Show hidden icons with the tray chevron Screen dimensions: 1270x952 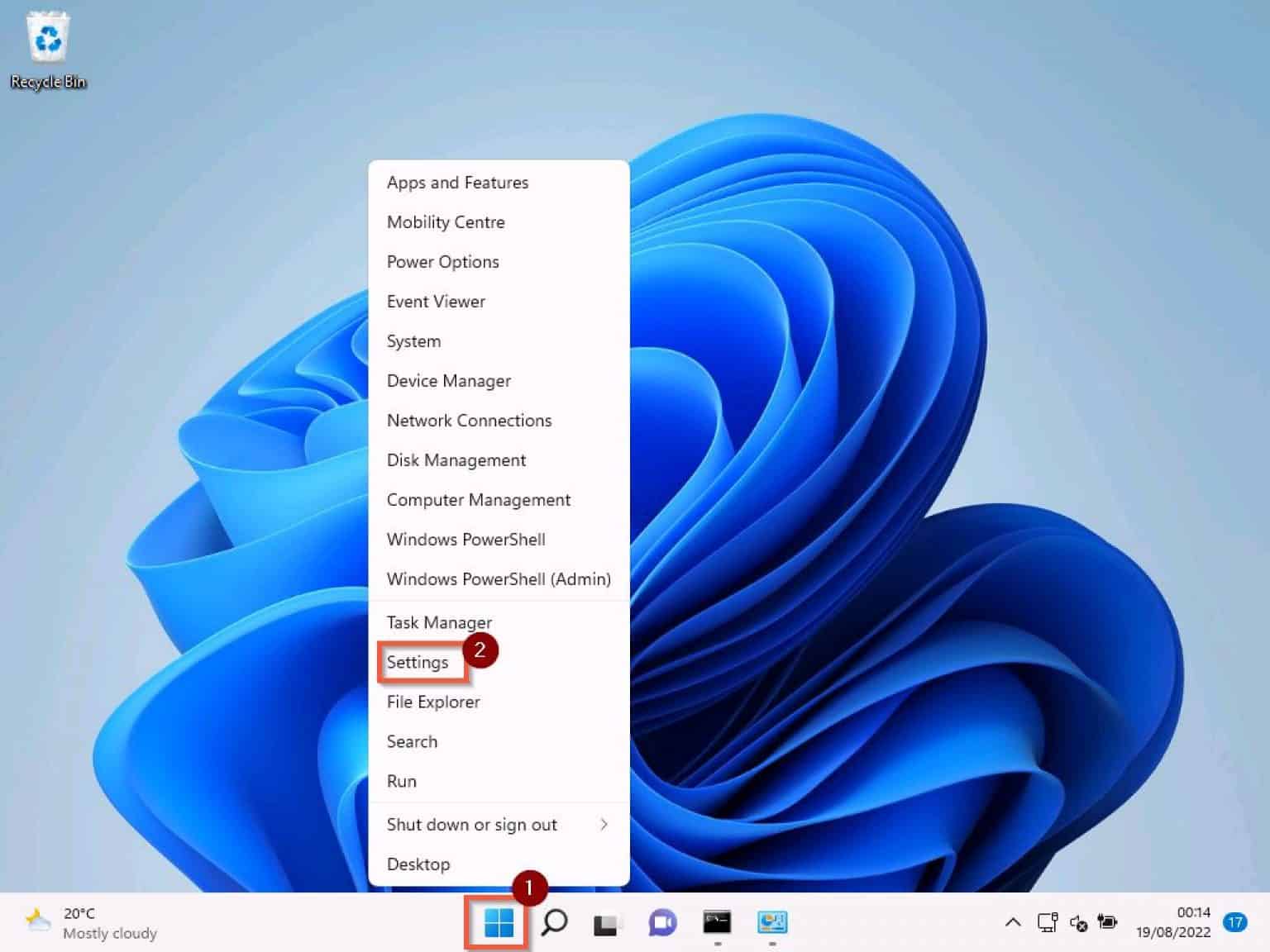click(x=1012, y=923)
